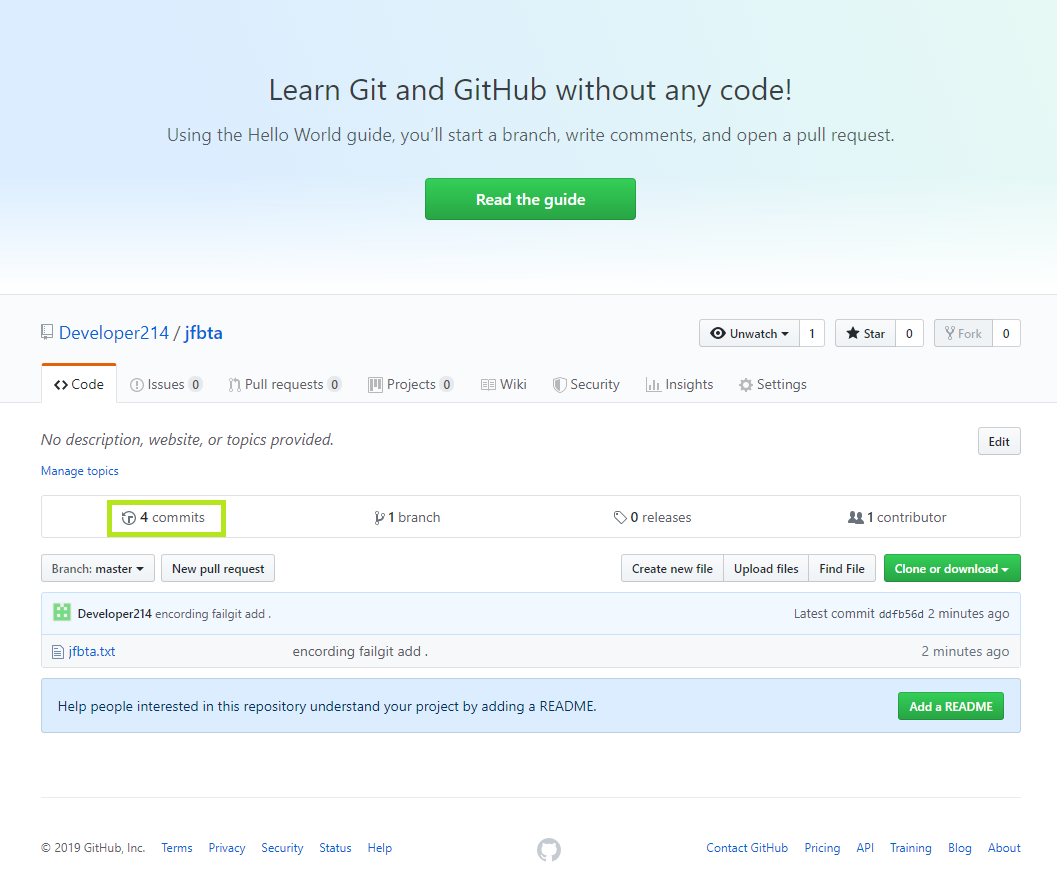Open the jfbta repository name link

click(203, 332)
